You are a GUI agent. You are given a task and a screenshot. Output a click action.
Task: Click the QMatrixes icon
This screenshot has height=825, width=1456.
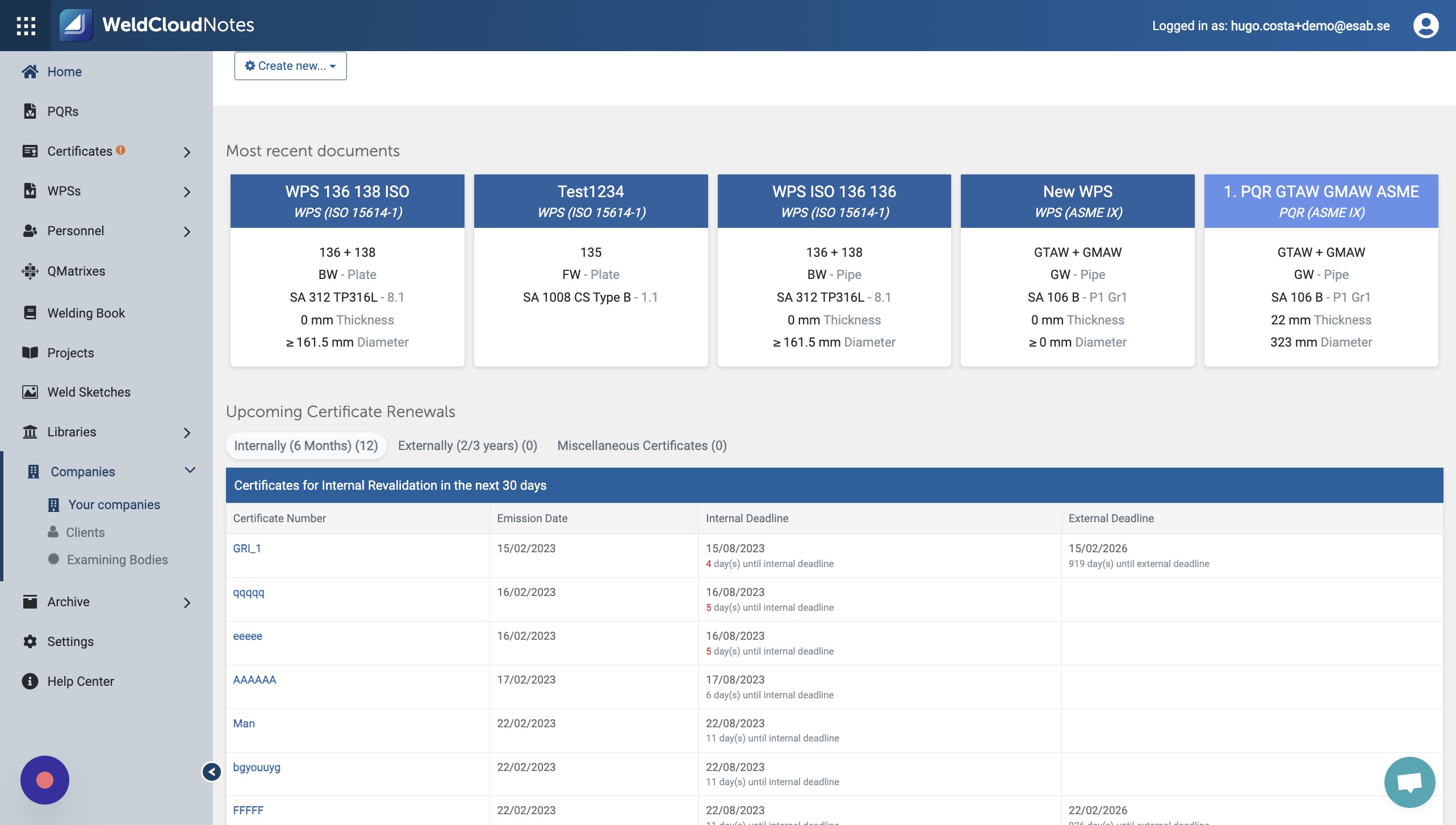[30, 271]
